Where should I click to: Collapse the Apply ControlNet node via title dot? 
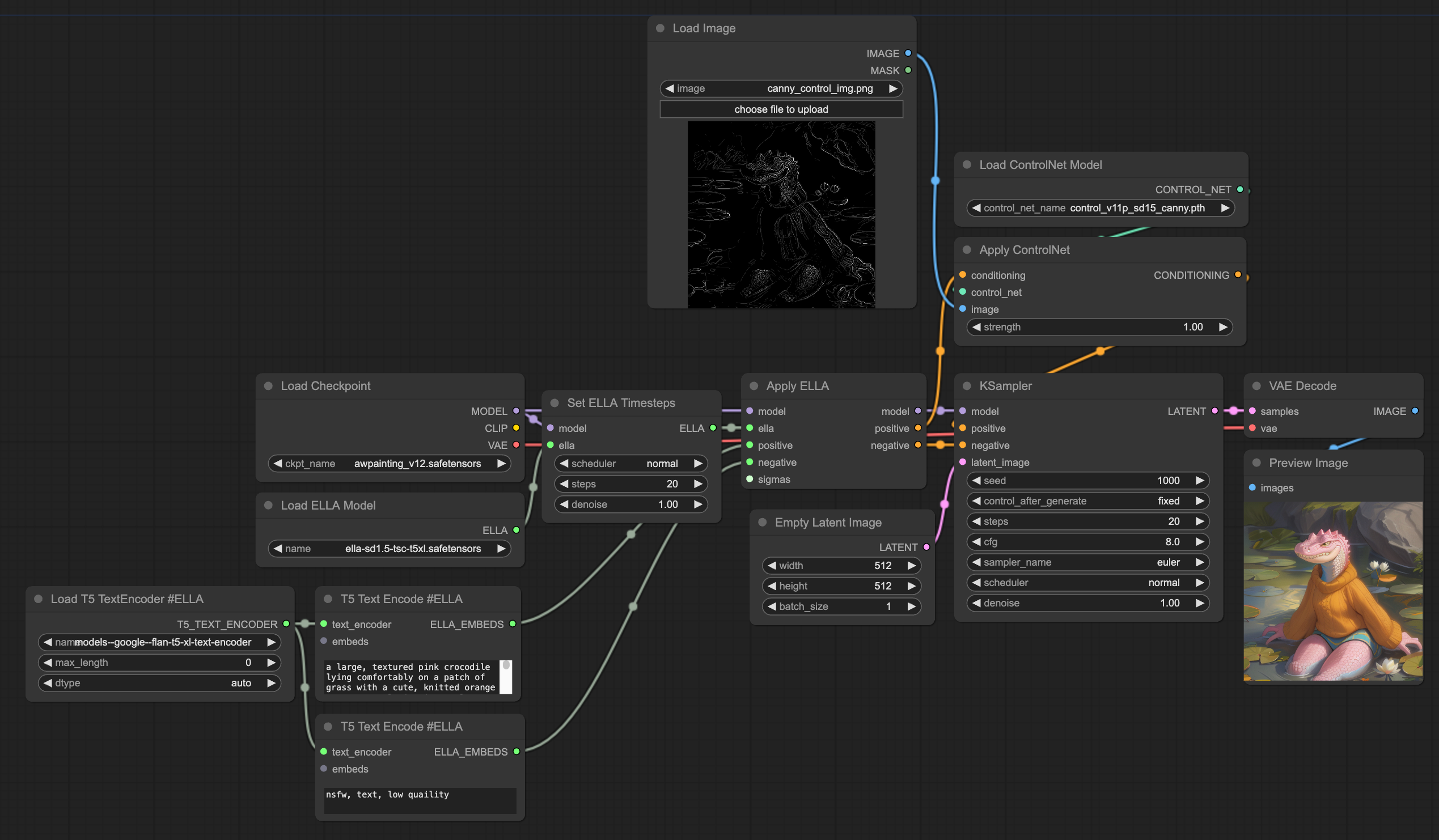[x=967, y=249]
